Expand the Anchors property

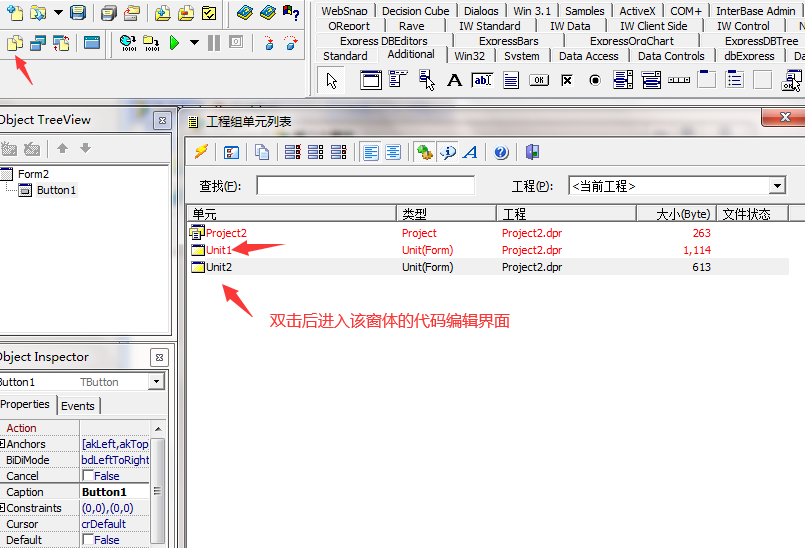point(3,443)
